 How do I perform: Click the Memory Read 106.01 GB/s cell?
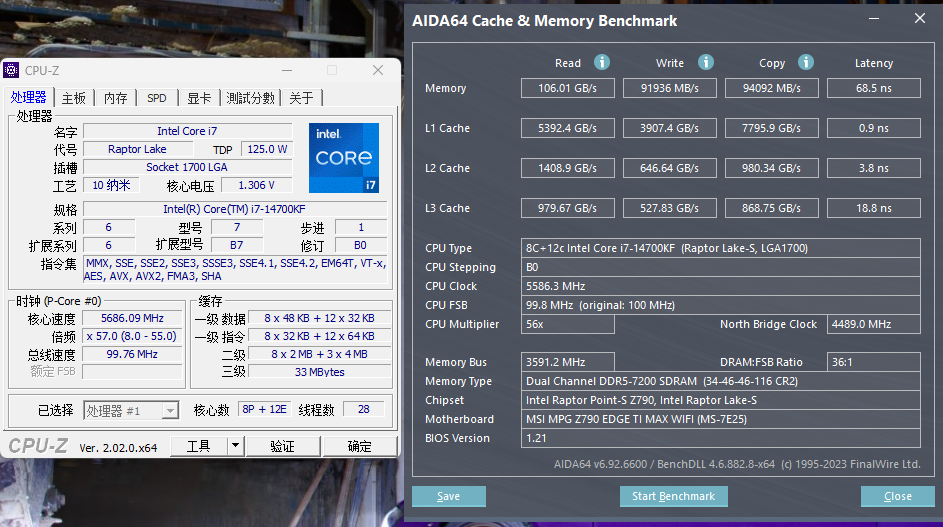click(x=568, y=88)
